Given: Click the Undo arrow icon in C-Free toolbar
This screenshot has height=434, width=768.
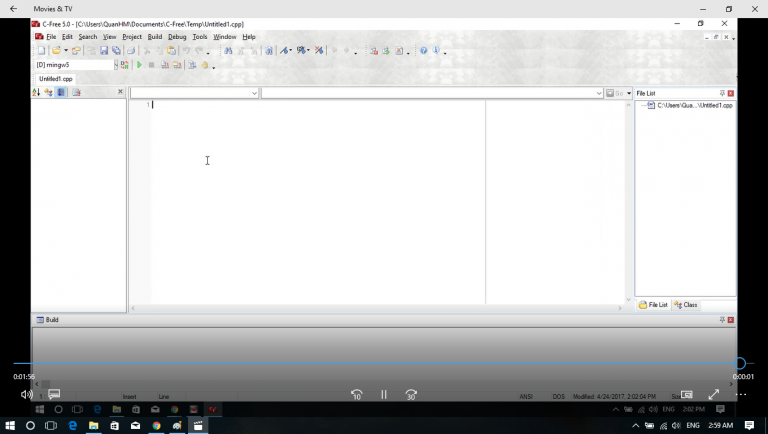Looking at the screenshot, I should [186, 50].
